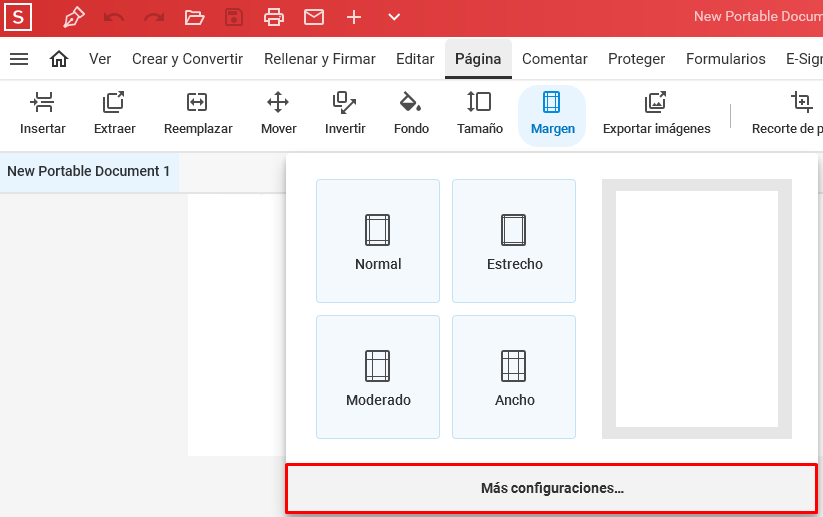Select the Ancho margin preset

tap(514, 377)
